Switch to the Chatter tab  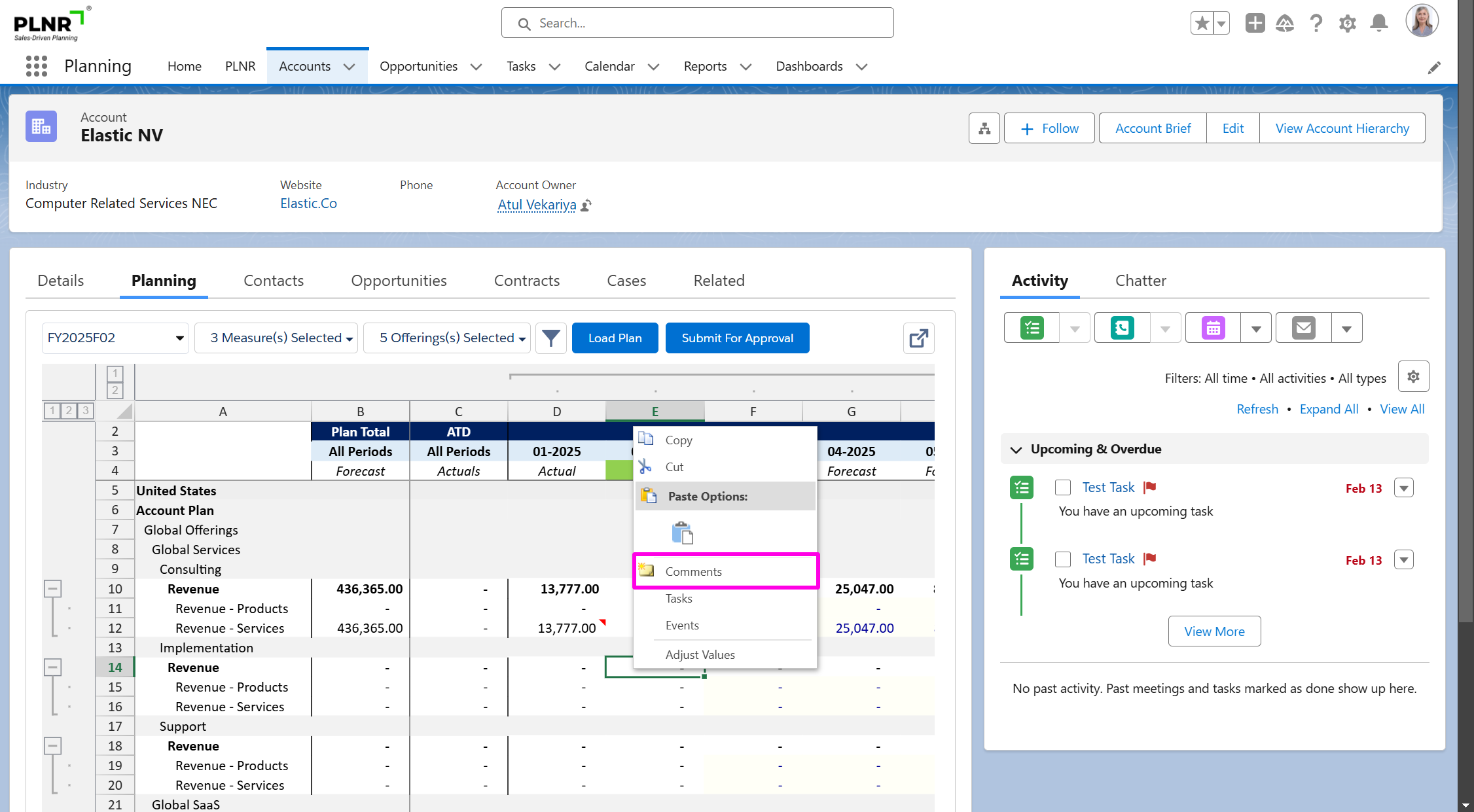tap(1140, 281)
